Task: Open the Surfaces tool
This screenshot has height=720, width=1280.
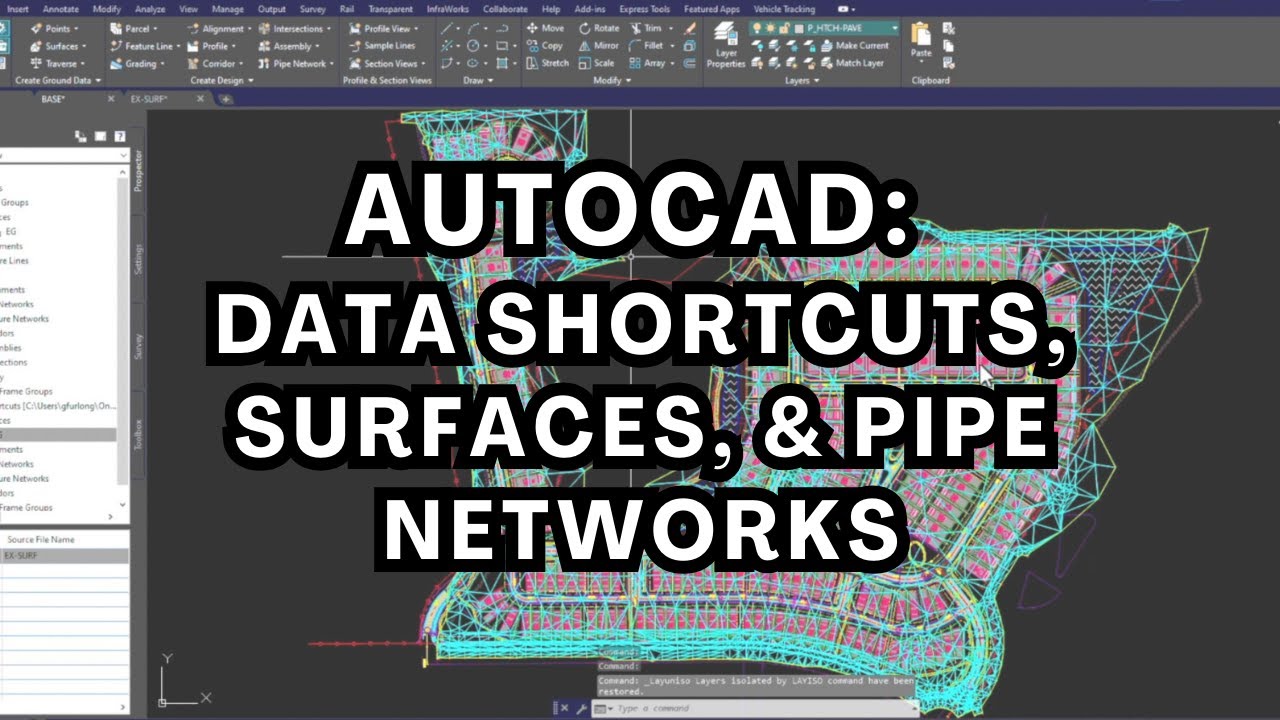Action: (x=58, y=45)
